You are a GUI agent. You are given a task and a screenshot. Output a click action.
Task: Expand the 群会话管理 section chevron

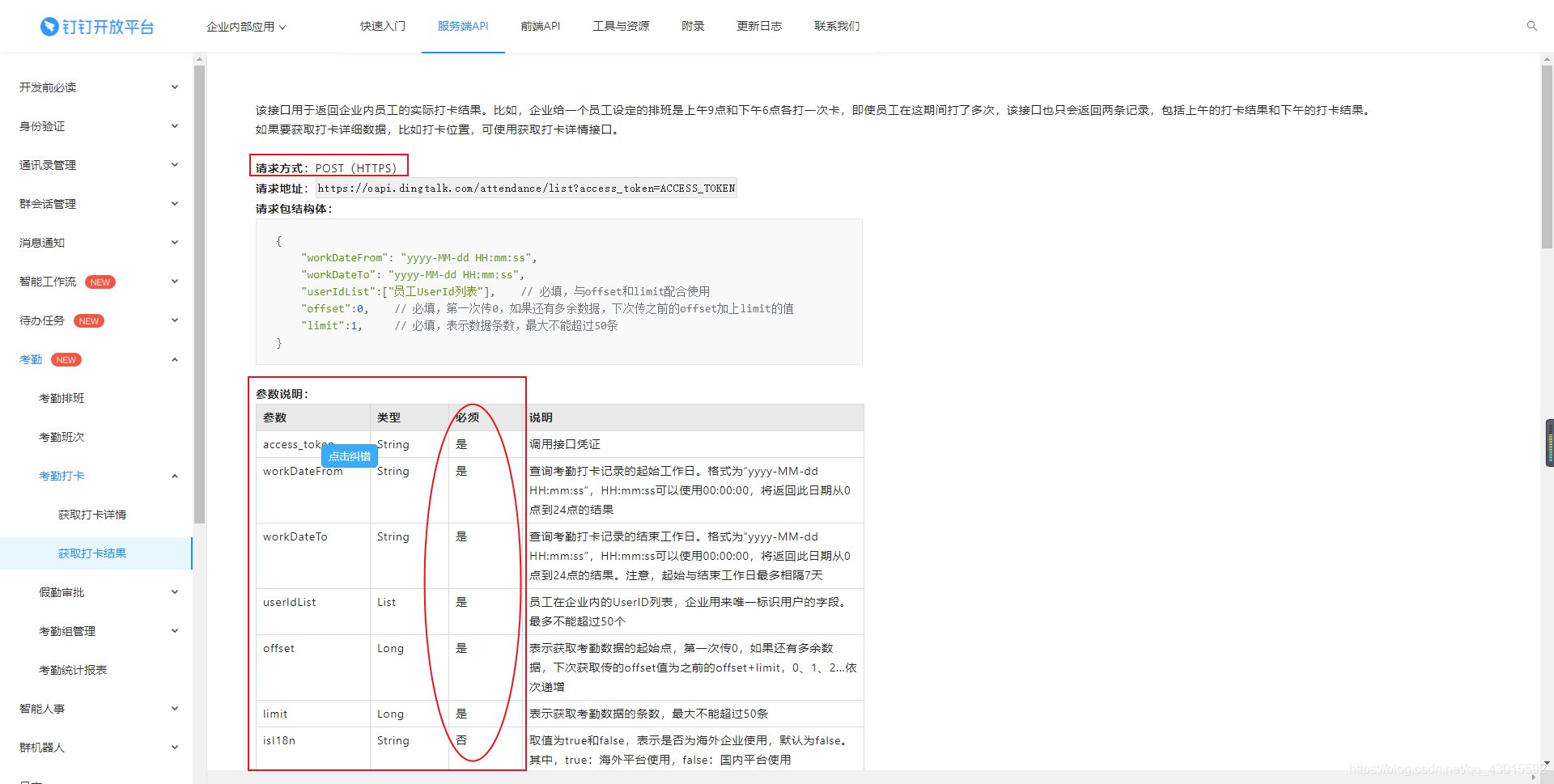click(175, 204)
